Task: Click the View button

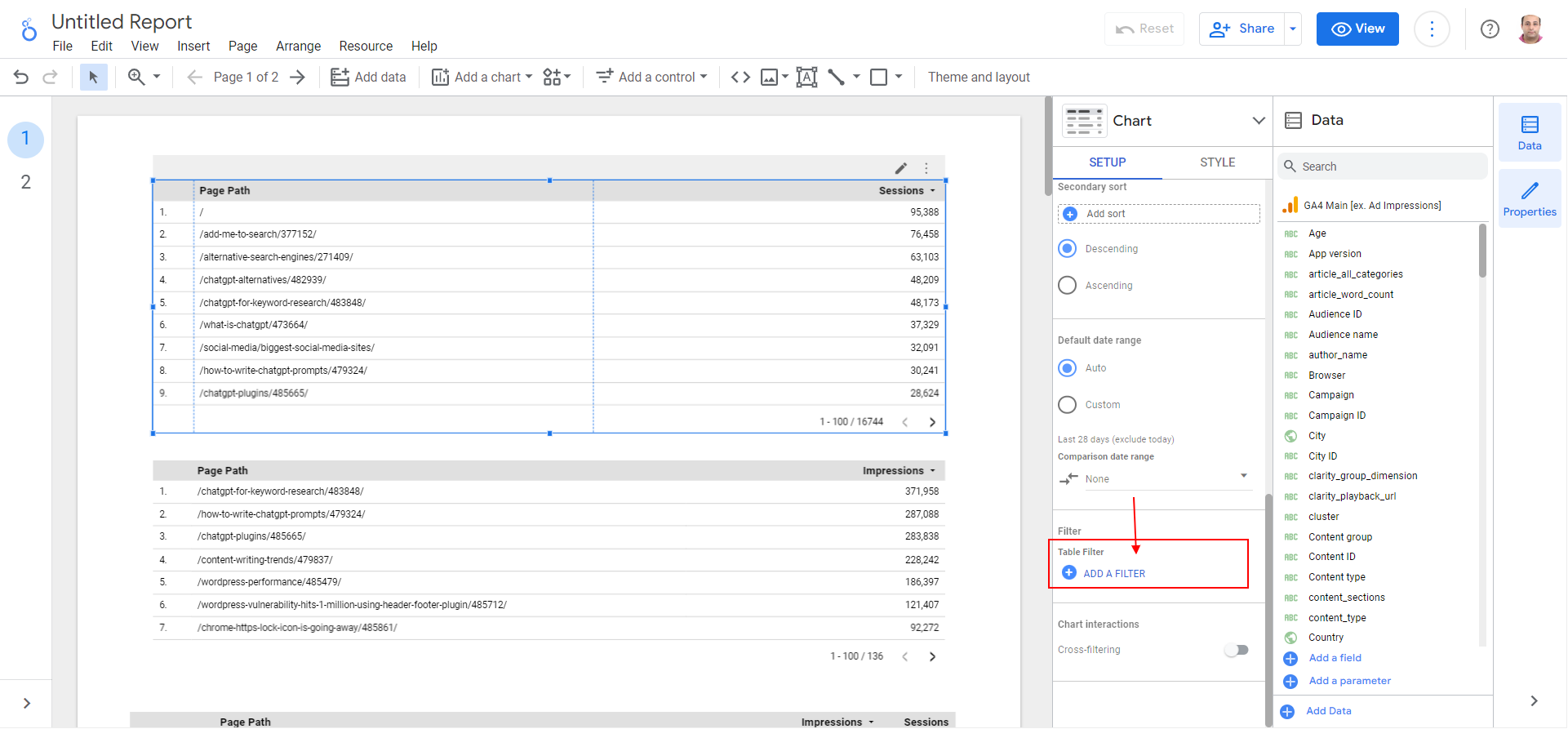Action: pyautogui.click(x=1357, y=29)
